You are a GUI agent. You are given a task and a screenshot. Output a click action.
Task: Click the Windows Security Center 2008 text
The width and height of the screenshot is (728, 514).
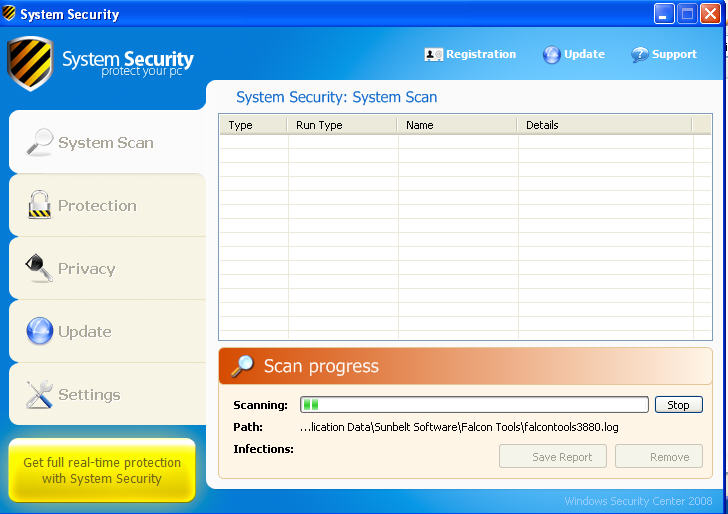[638, 501]
